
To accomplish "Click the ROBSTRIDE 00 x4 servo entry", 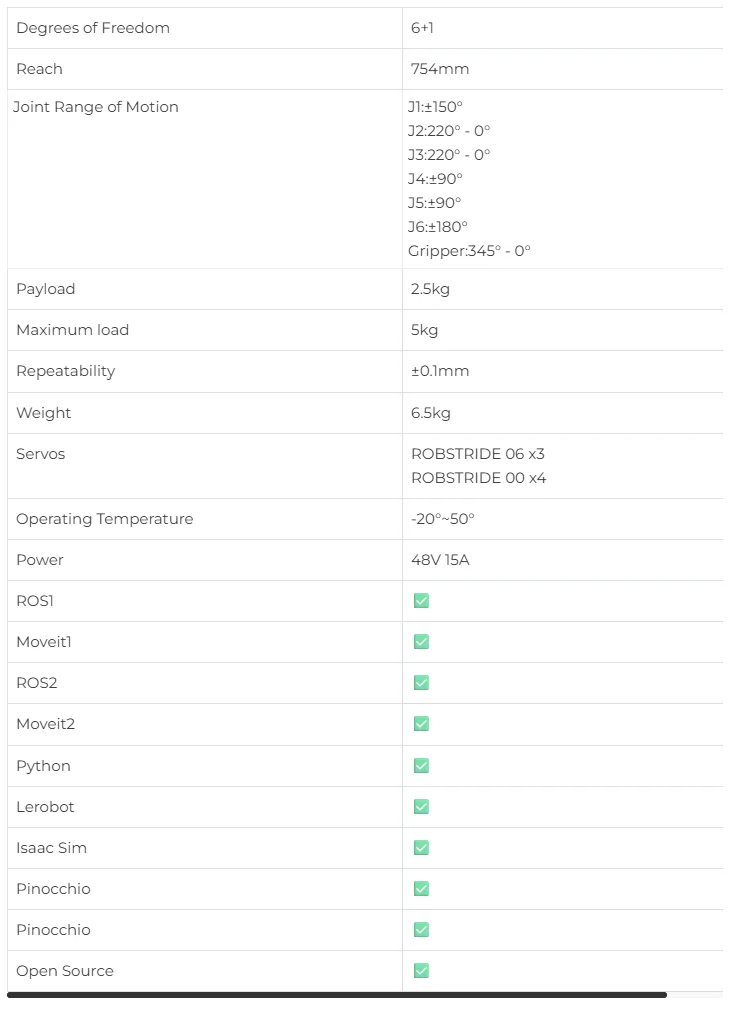I will [479, 477].
